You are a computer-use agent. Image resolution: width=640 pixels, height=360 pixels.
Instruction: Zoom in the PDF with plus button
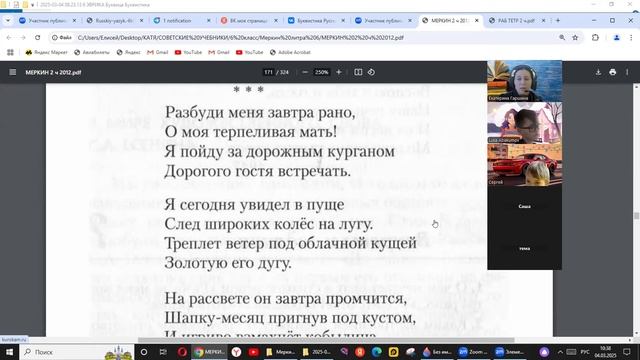click(338, 72)
